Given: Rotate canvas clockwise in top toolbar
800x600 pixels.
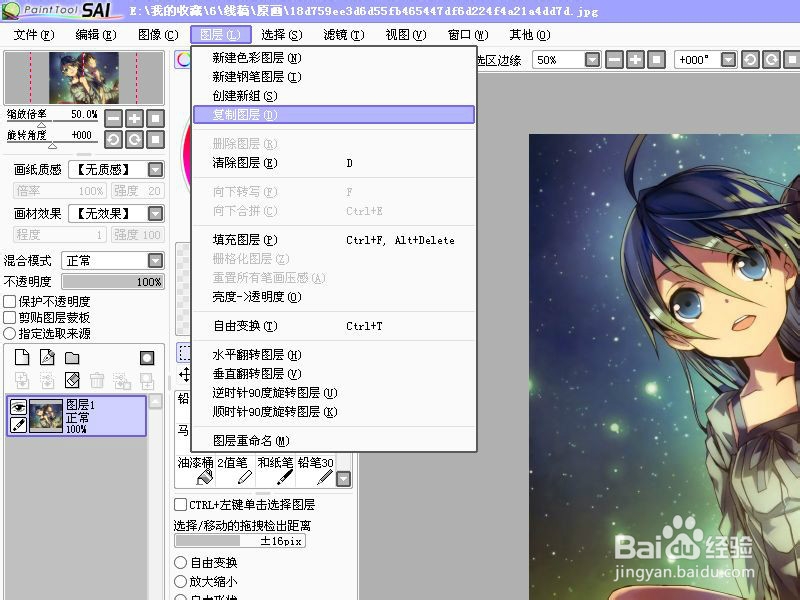Looking at the screenshot, I should coord(771,60).
